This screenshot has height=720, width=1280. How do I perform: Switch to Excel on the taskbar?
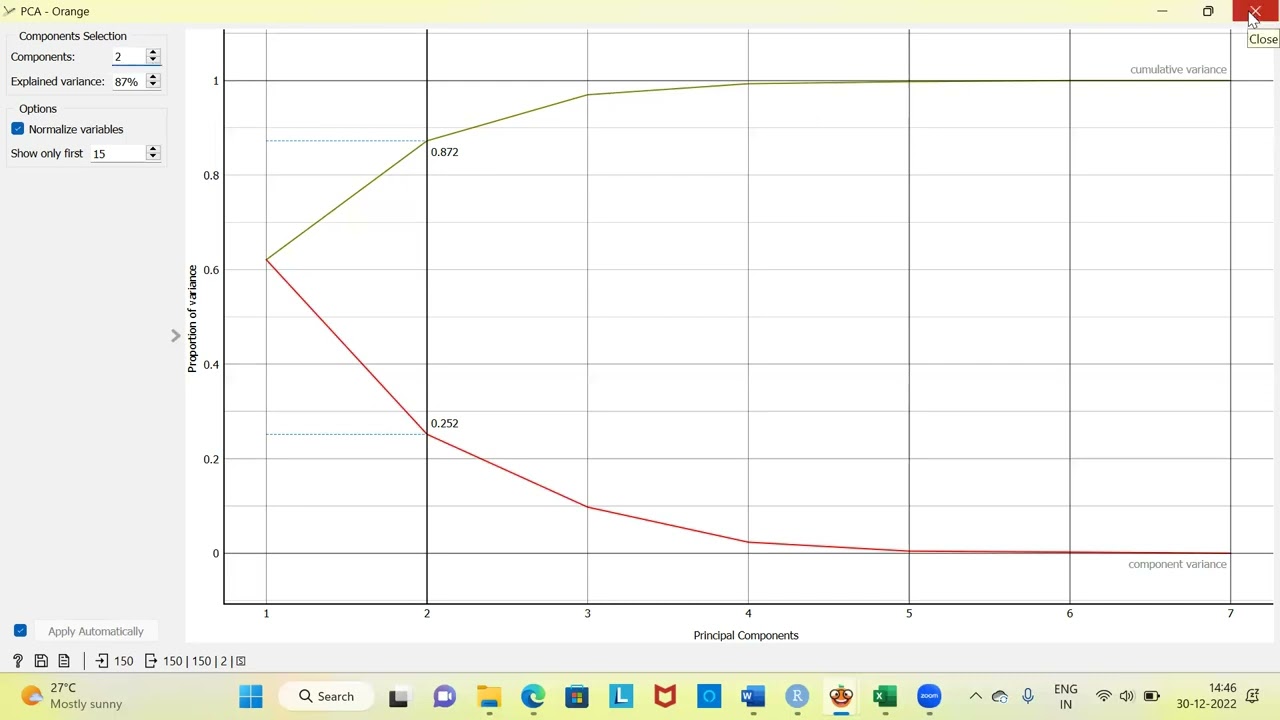(885, 696)
